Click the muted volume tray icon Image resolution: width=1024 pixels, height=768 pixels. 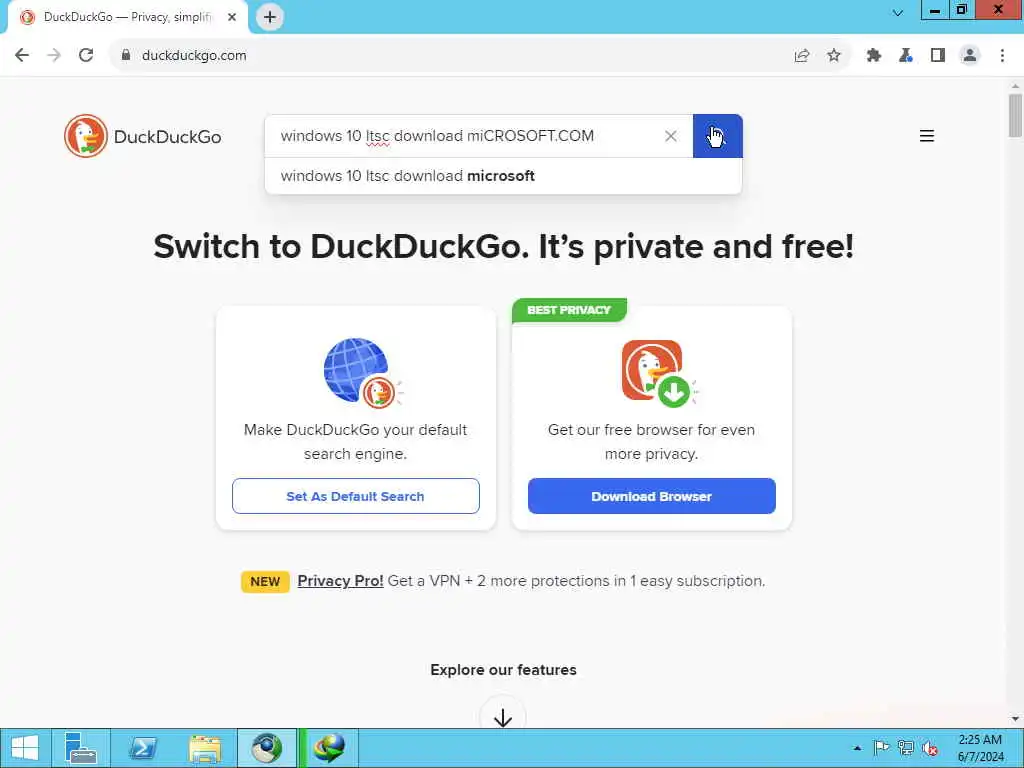[x=929, y=748]
